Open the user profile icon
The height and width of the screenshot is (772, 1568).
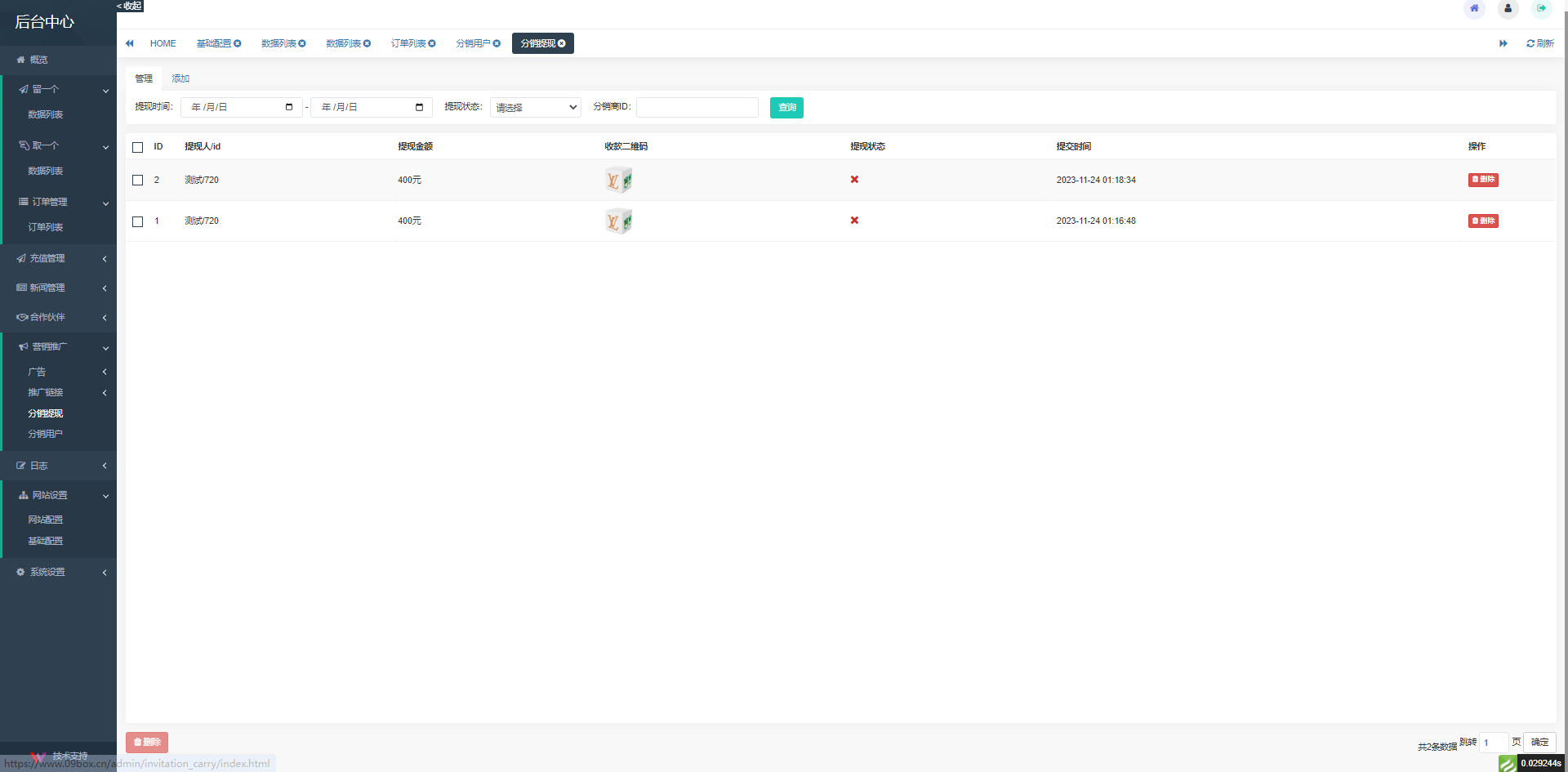click(1508, 9)
